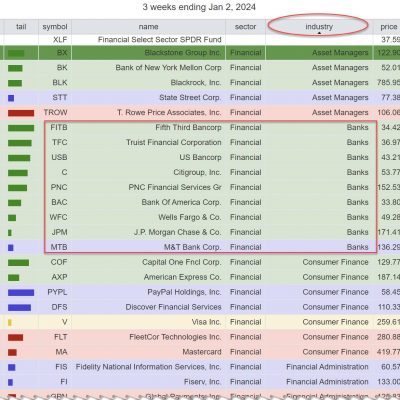Click FITB green tail bar
This screenshot has height=400, width=400.
(x=21, y=128)
